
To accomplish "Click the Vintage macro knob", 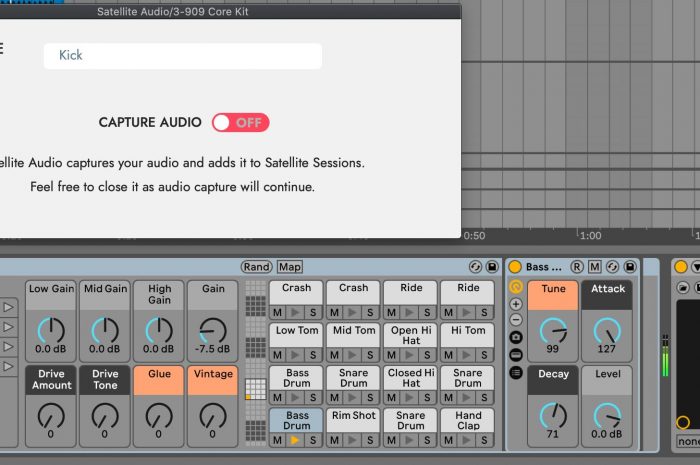I will pyautogui.click(x=213, y=416).
